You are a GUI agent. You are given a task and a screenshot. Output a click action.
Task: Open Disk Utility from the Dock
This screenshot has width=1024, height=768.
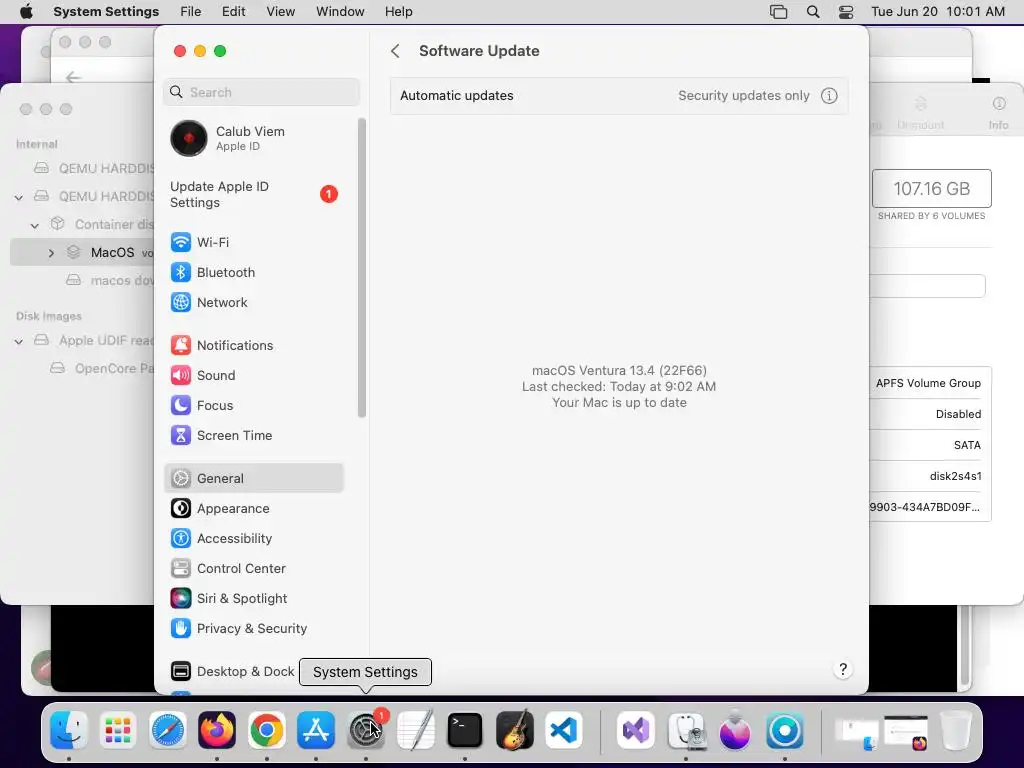686,730
